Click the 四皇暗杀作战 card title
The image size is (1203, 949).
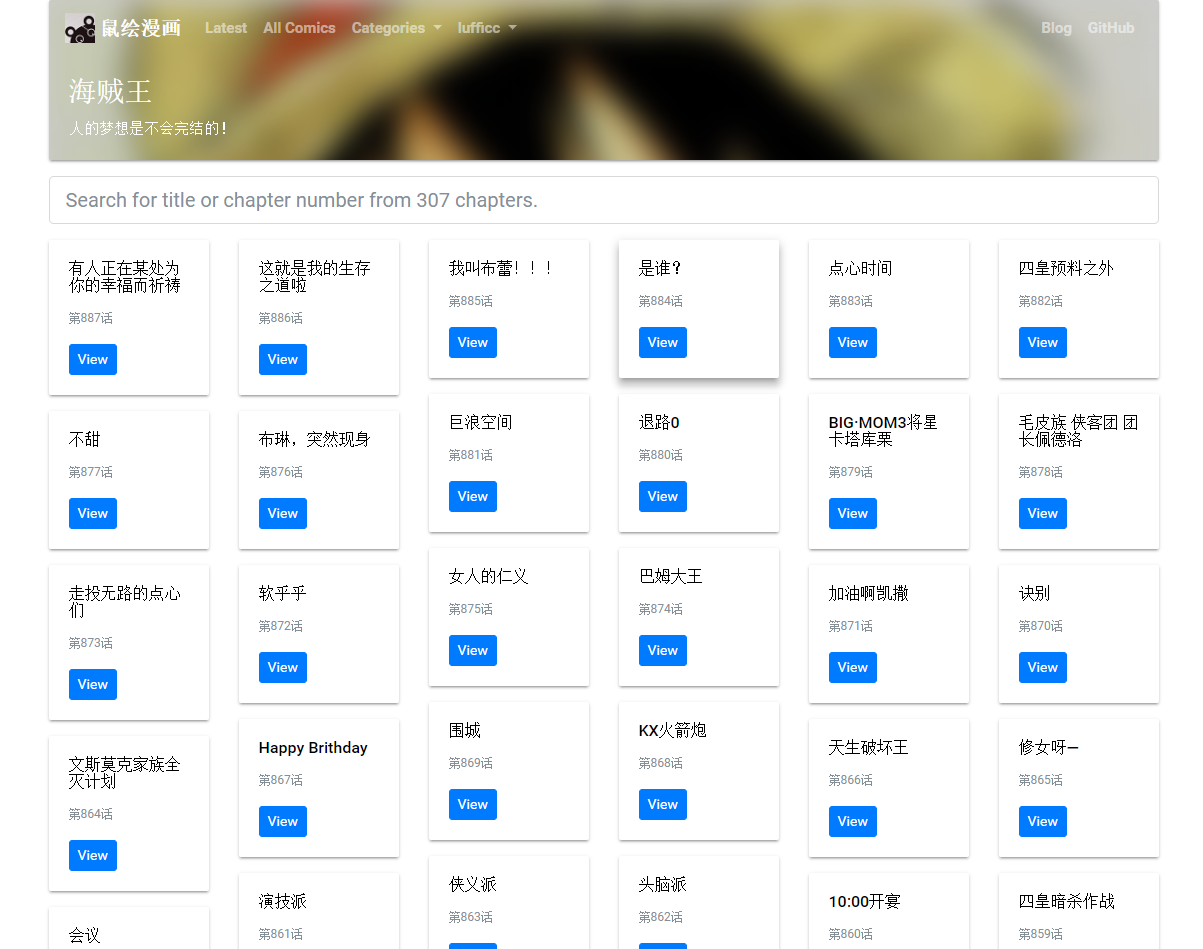coord(1067,902)
